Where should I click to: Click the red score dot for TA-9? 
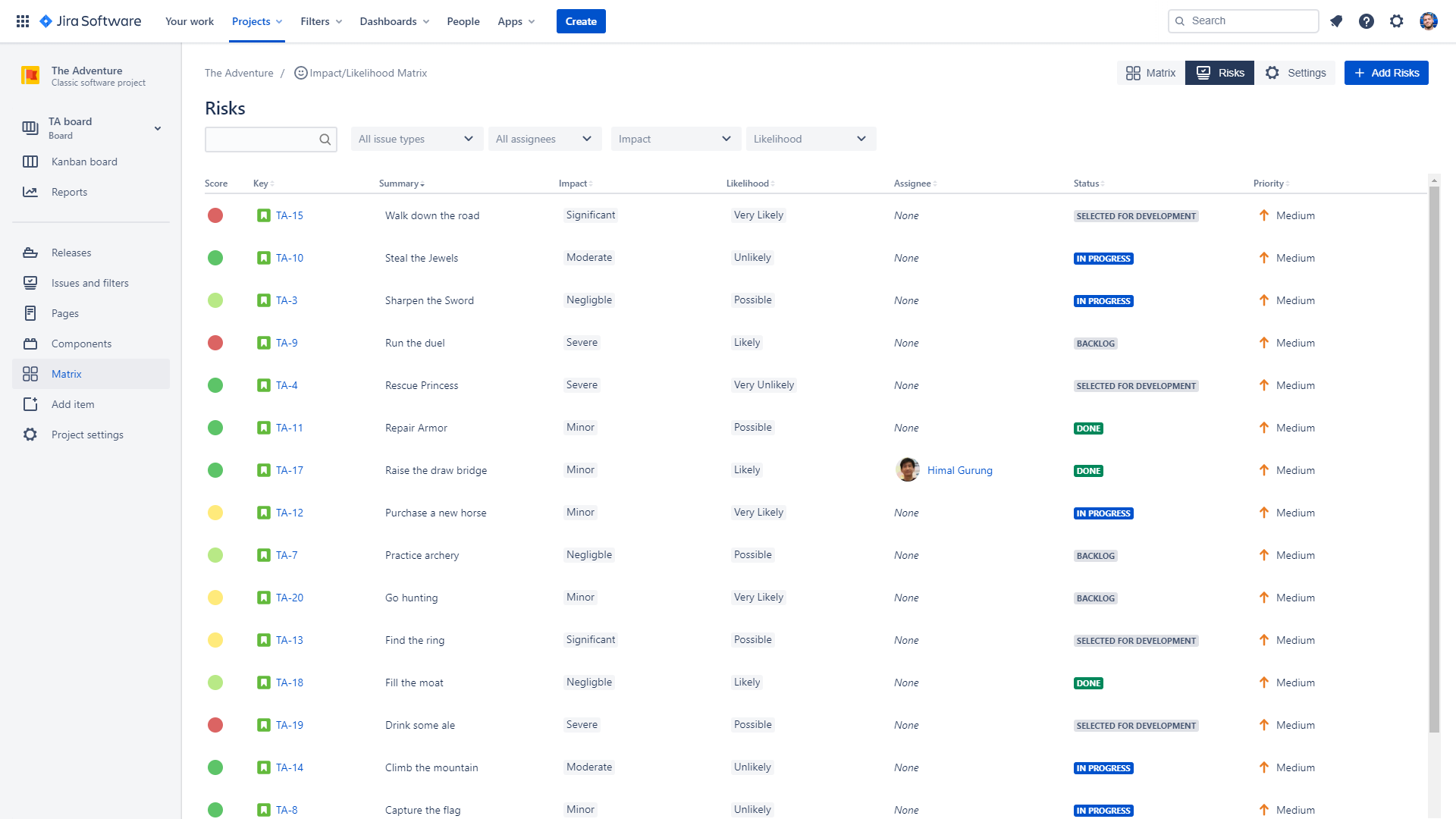click(x=215, y=343)
